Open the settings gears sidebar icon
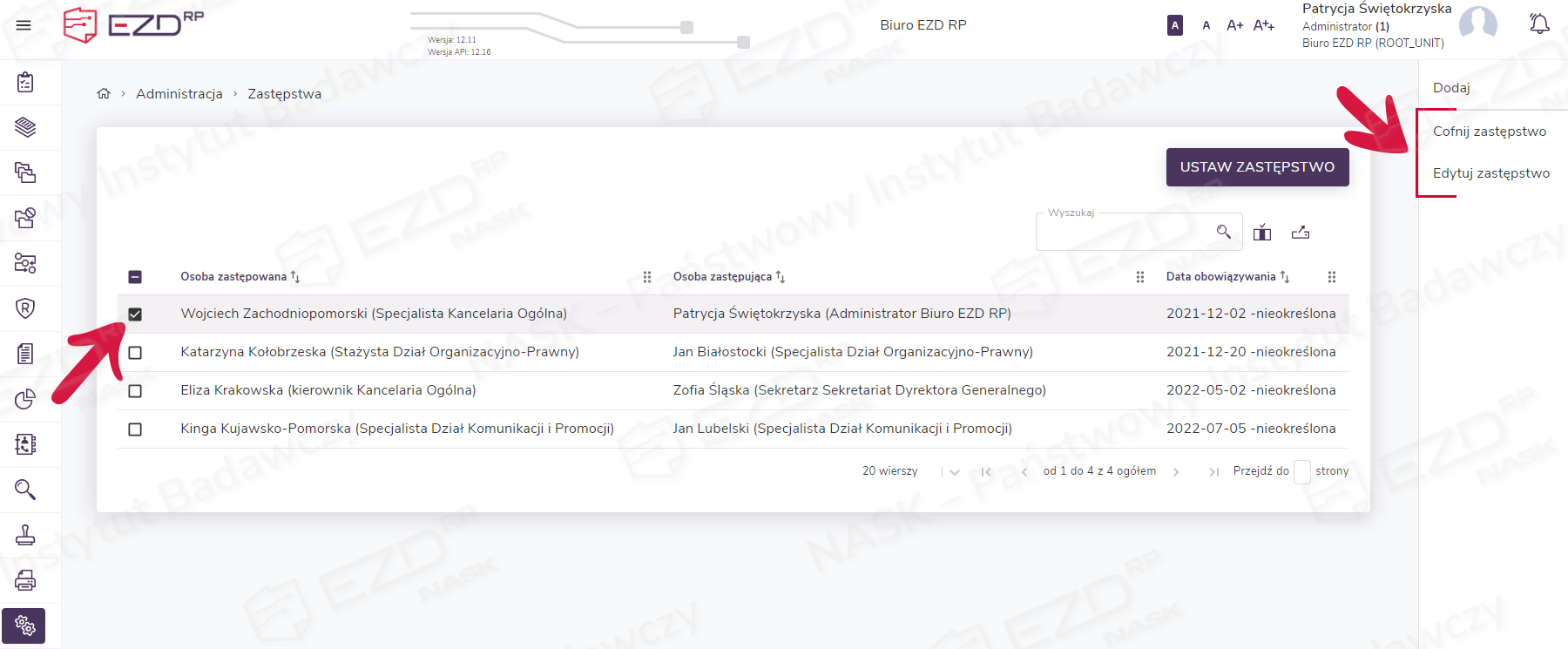 tap(24, 625)
